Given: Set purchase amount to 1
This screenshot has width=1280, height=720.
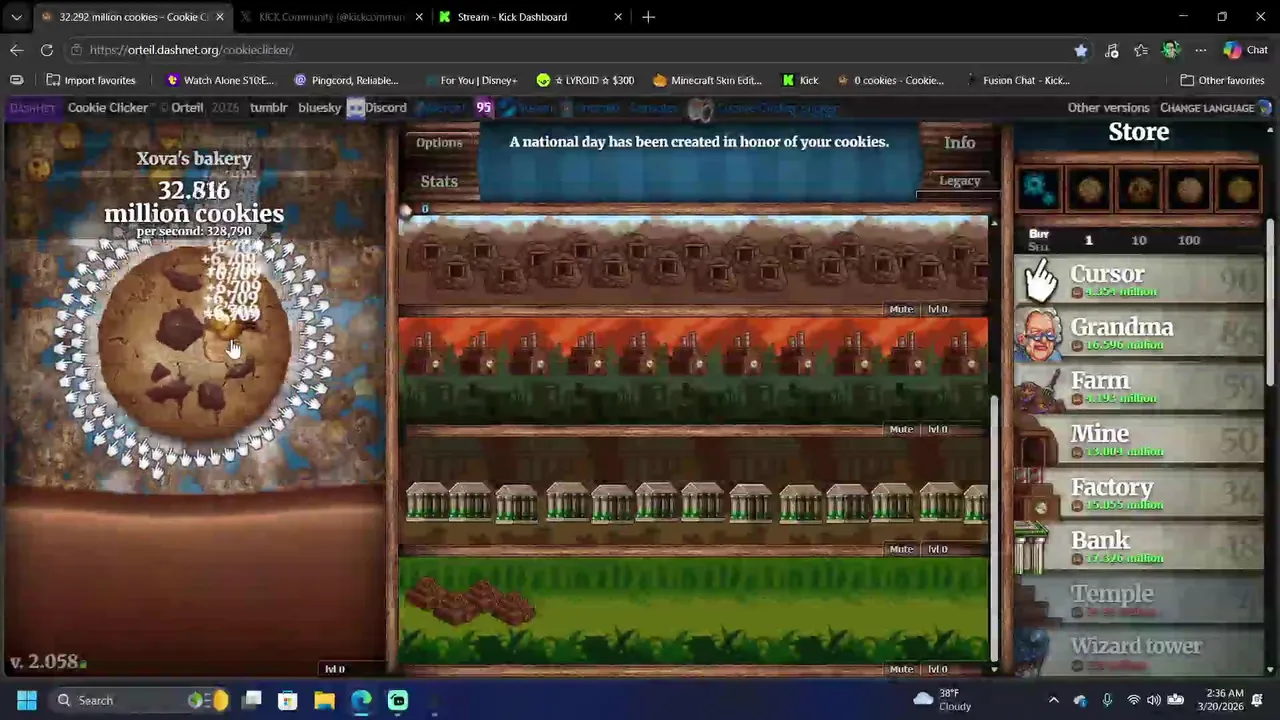Looking at the screenshot, I should pos(1089,240).
